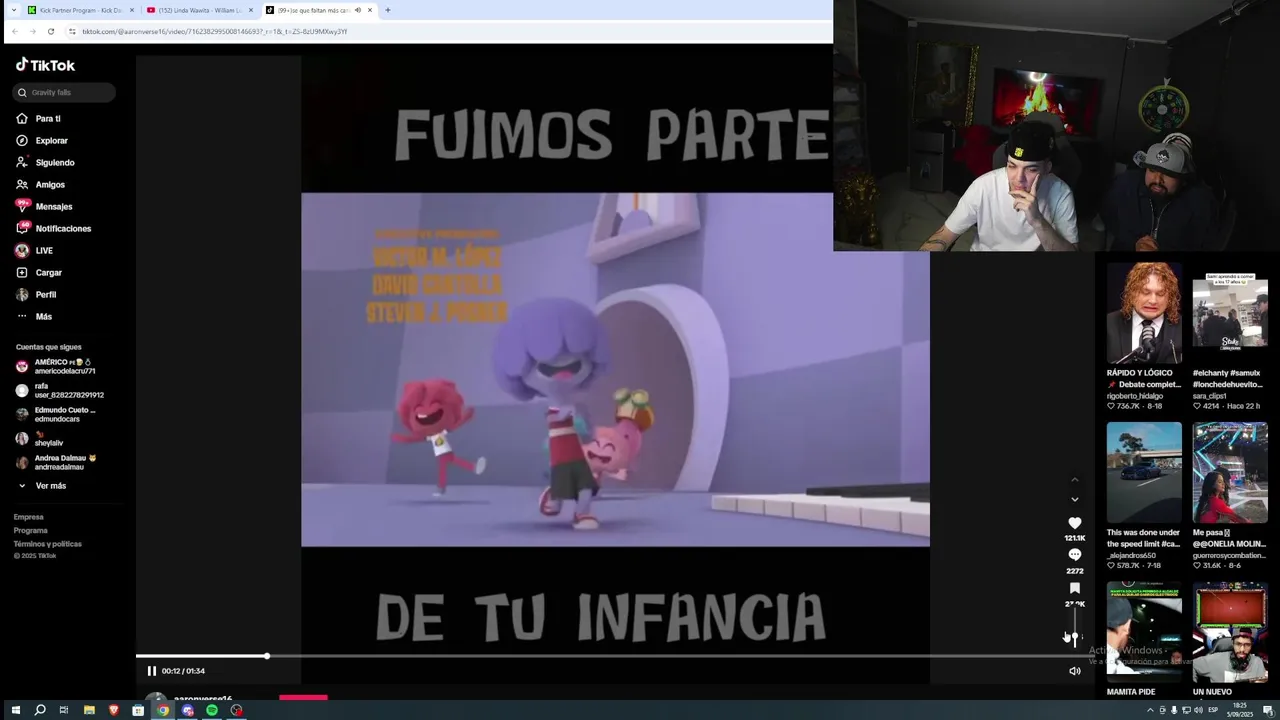Screen dimensions: 1280x720
Task: Close the TikTok browser tab
Action: (x=370, y=10)
